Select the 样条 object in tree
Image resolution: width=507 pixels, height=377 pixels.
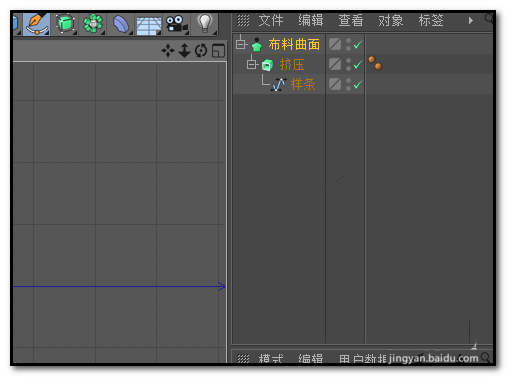303,84
